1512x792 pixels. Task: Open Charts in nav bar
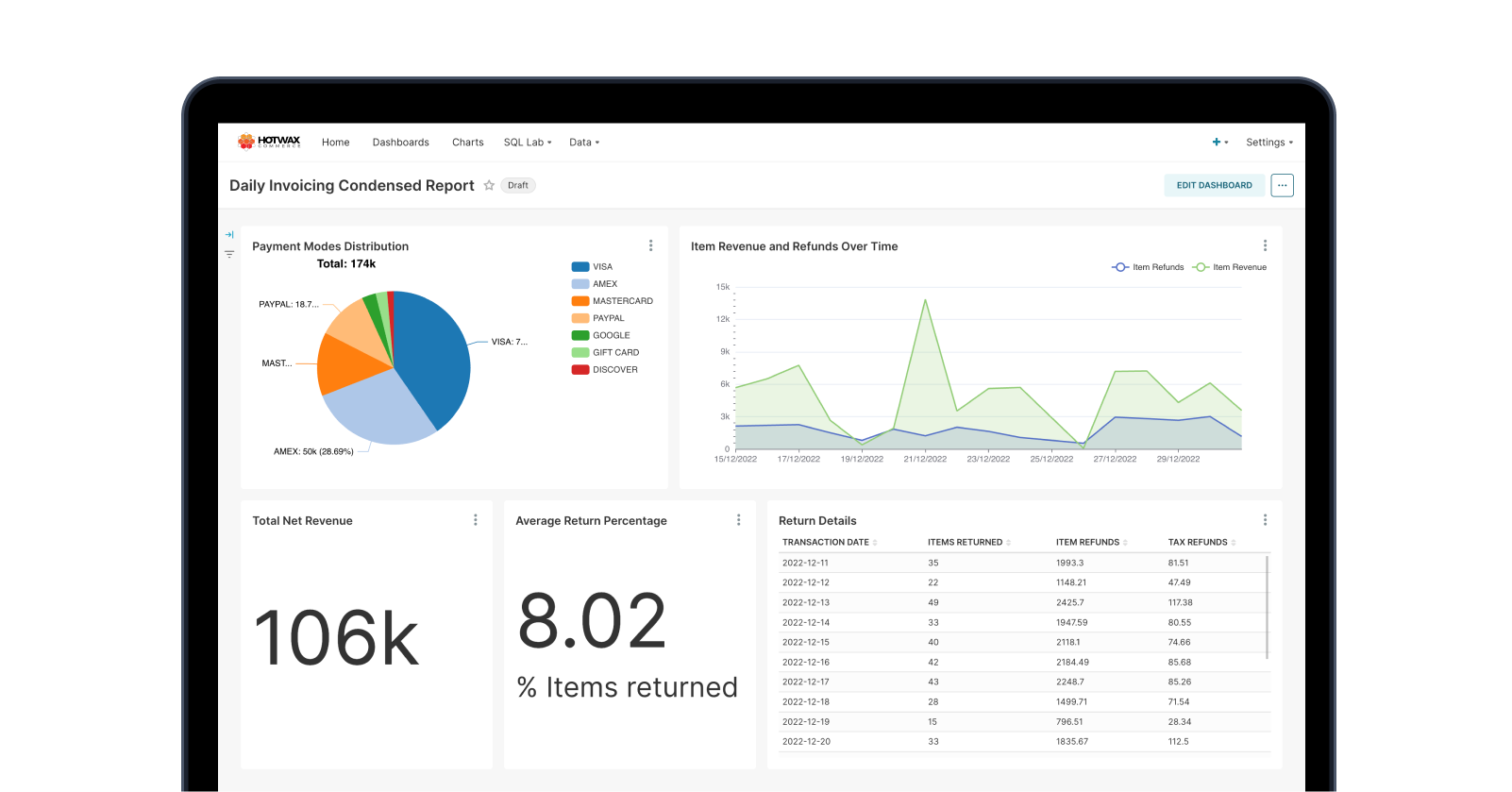[x=467, y=143]
